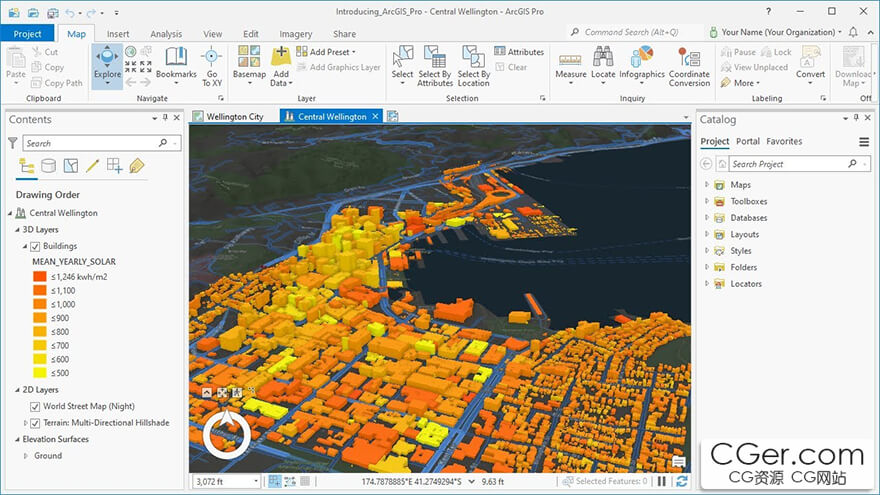Image resolution: width=880 pixels, height=495 pixels.
Task: Switch to List By Editing pencil
Action: coord(93,166)
